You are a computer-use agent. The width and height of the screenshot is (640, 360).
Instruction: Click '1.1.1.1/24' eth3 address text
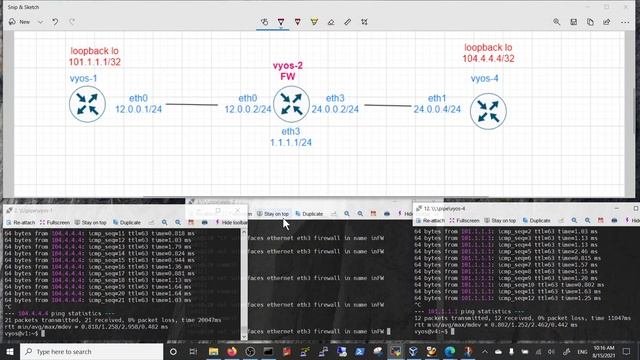[x=291, y=142]
